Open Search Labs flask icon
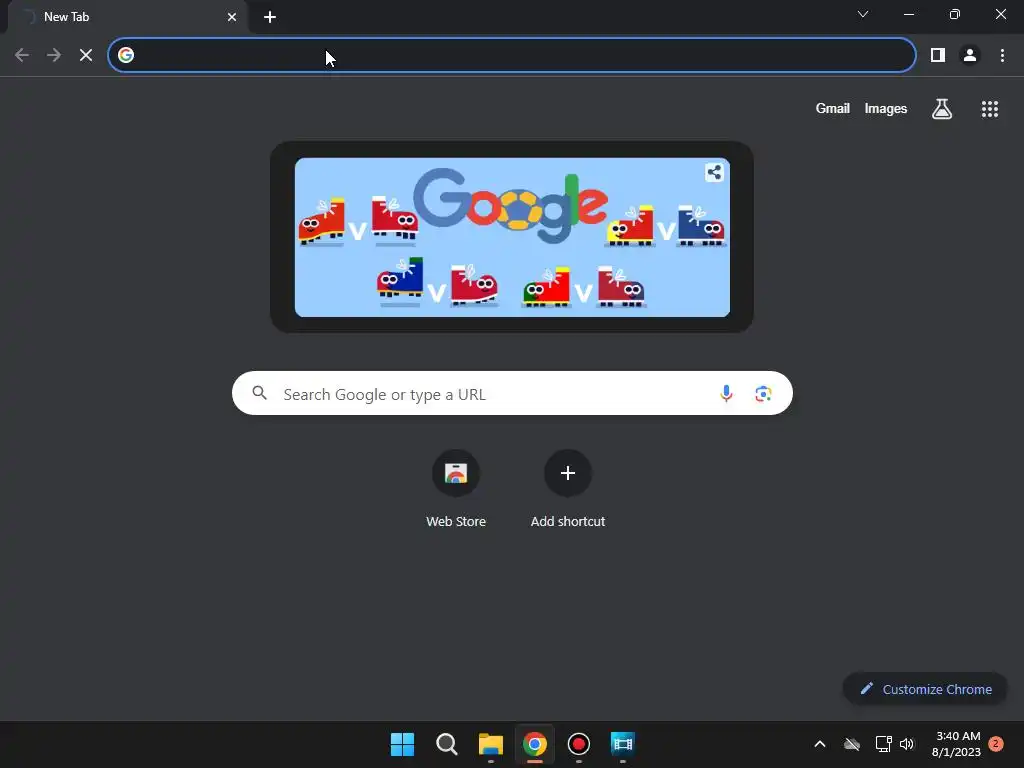This screenshot has width=1024, height=768. tap(942, 109)
